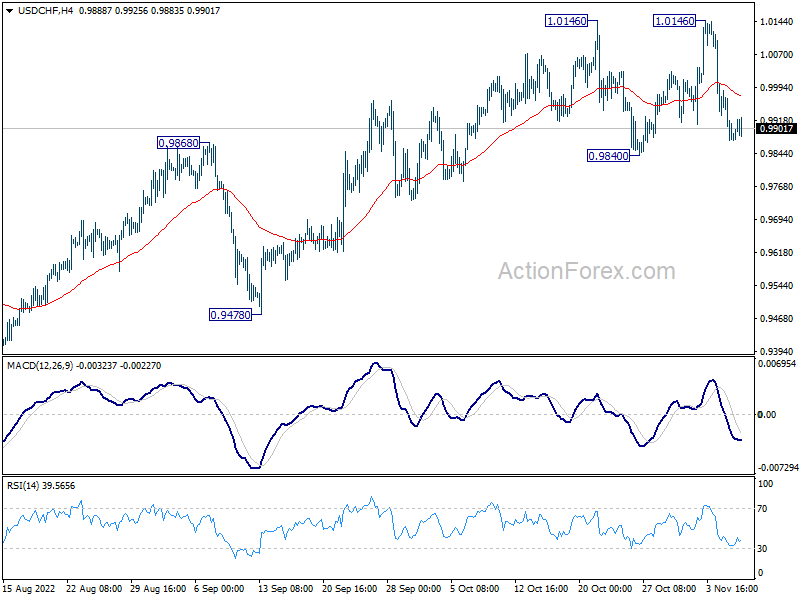Click the 0.98400 price label

coord(608,156)
